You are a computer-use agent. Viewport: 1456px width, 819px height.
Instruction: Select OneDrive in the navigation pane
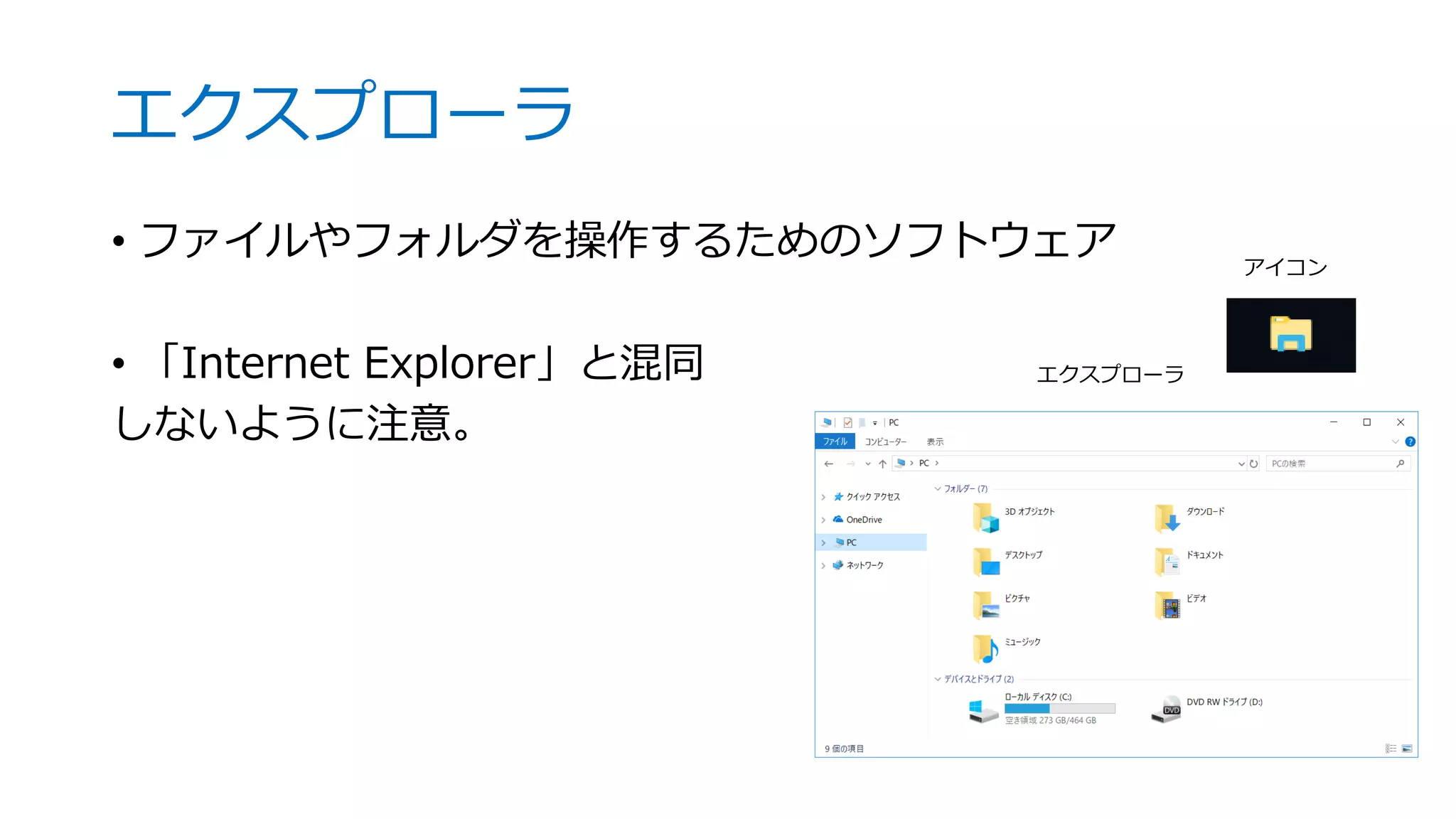(x=864, y=520)
